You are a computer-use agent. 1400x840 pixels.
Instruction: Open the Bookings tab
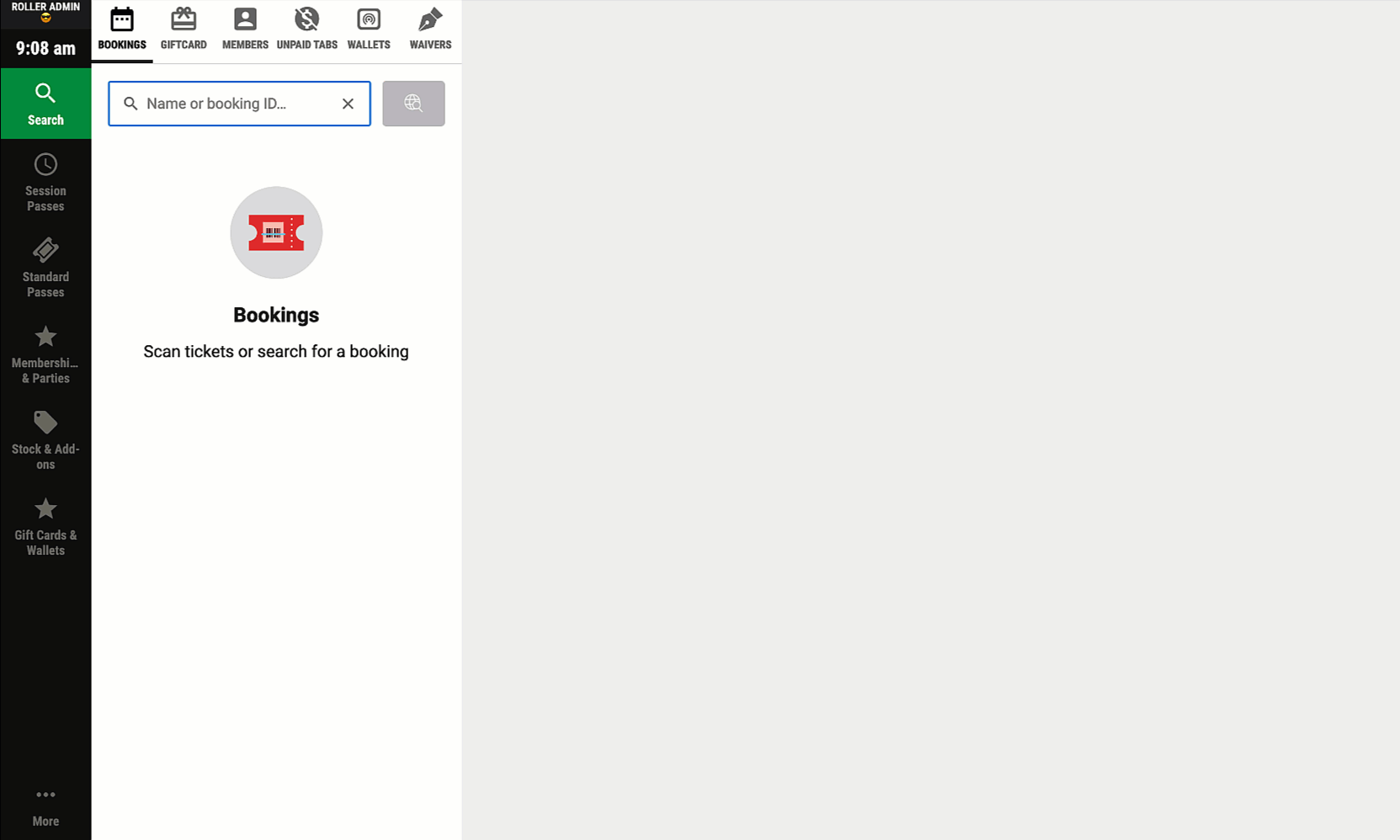pos(122,30)
